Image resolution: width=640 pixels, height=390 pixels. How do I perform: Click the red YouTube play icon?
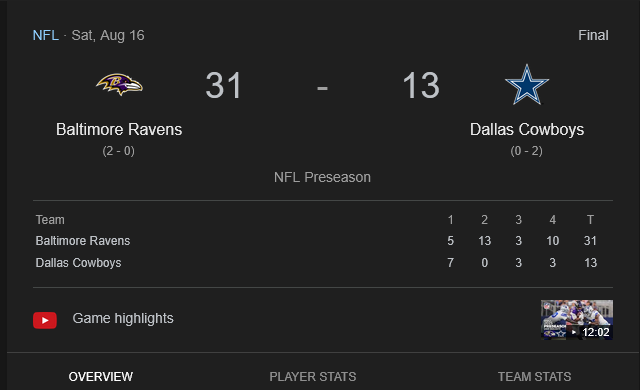45,320
